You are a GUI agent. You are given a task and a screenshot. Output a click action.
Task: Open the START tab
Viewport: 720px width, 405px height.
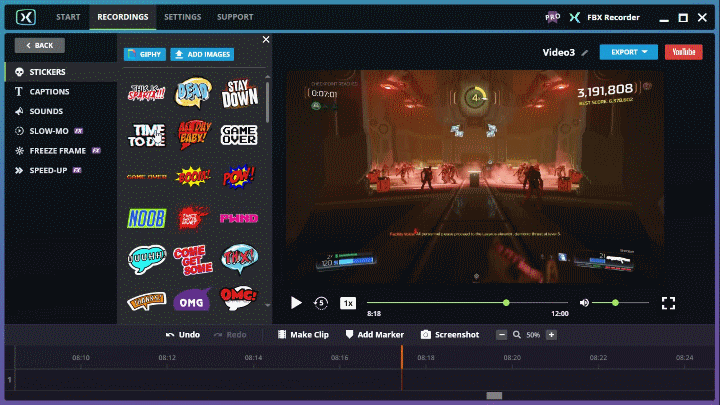click(68, 17)
